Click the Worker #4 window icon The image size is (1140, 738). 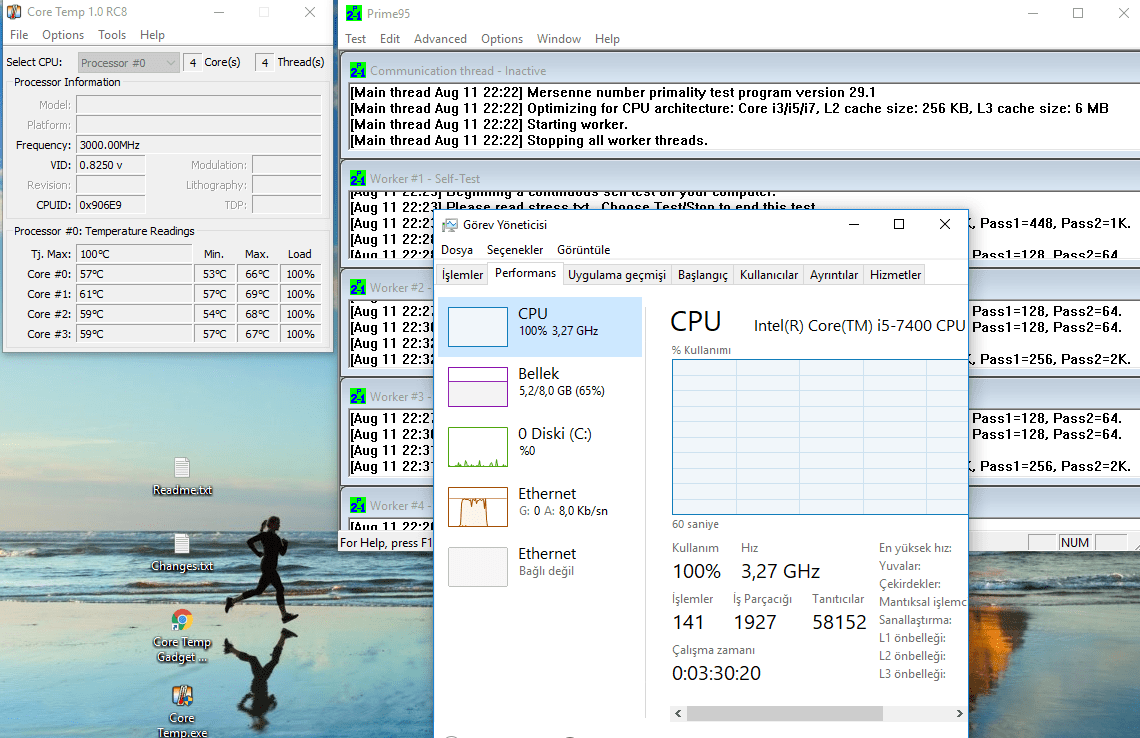[x=358, y=505]
